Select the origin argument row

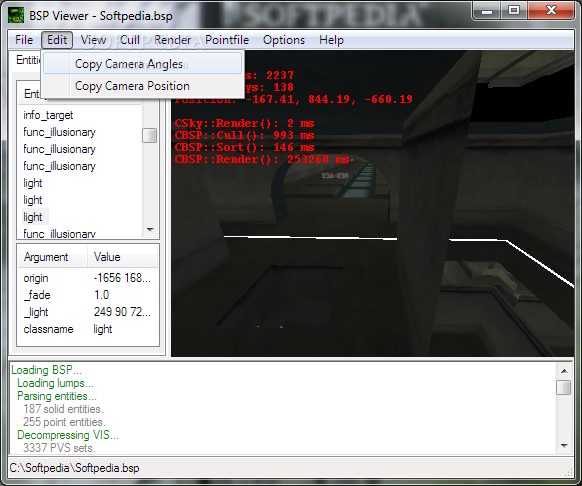click(88, 278)
